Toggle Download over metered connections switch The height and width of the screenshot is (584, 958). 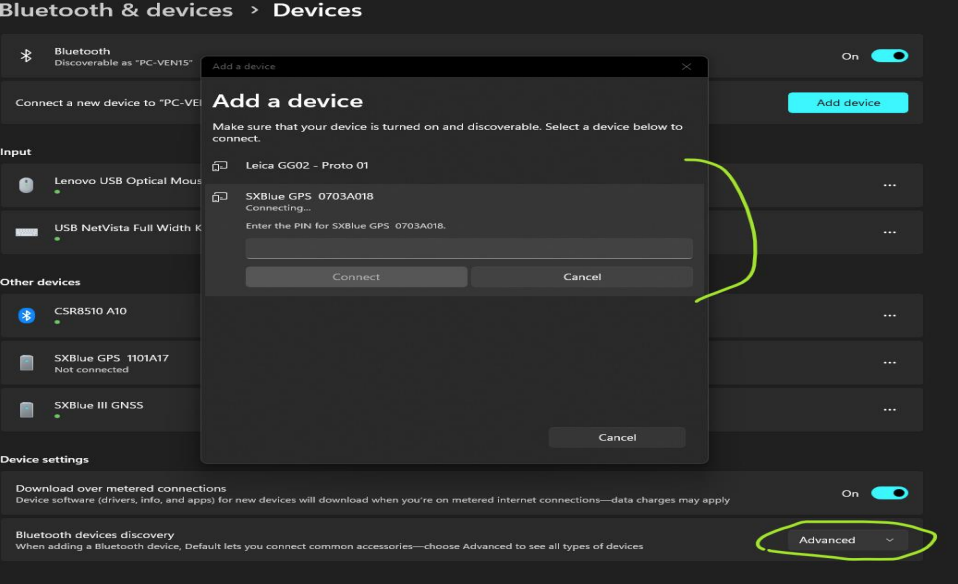[x=890, y=493]
